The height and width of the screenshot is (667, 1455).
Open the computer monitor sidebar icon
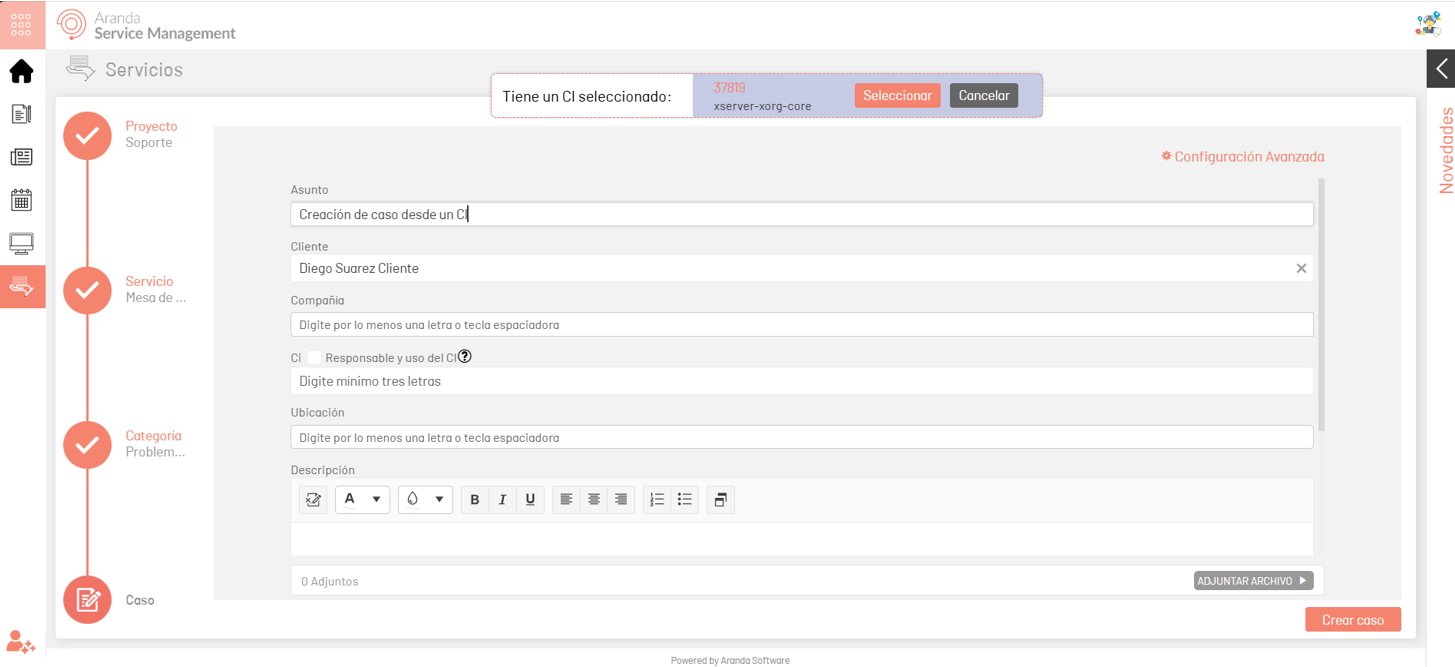[x=21, y=243]
